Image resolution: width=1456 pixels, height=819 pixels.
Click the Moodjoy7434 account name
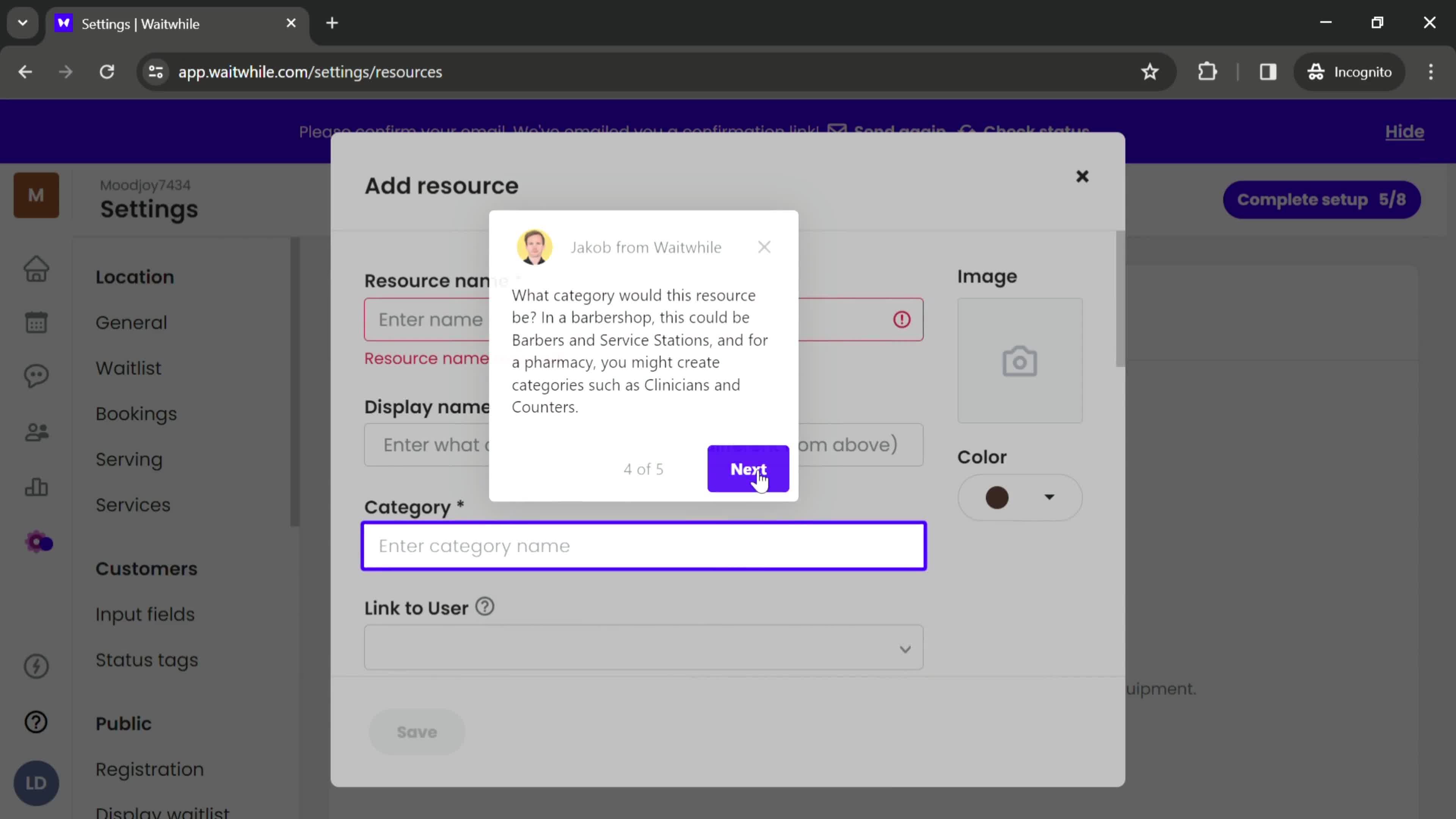[x=145, y=185]
